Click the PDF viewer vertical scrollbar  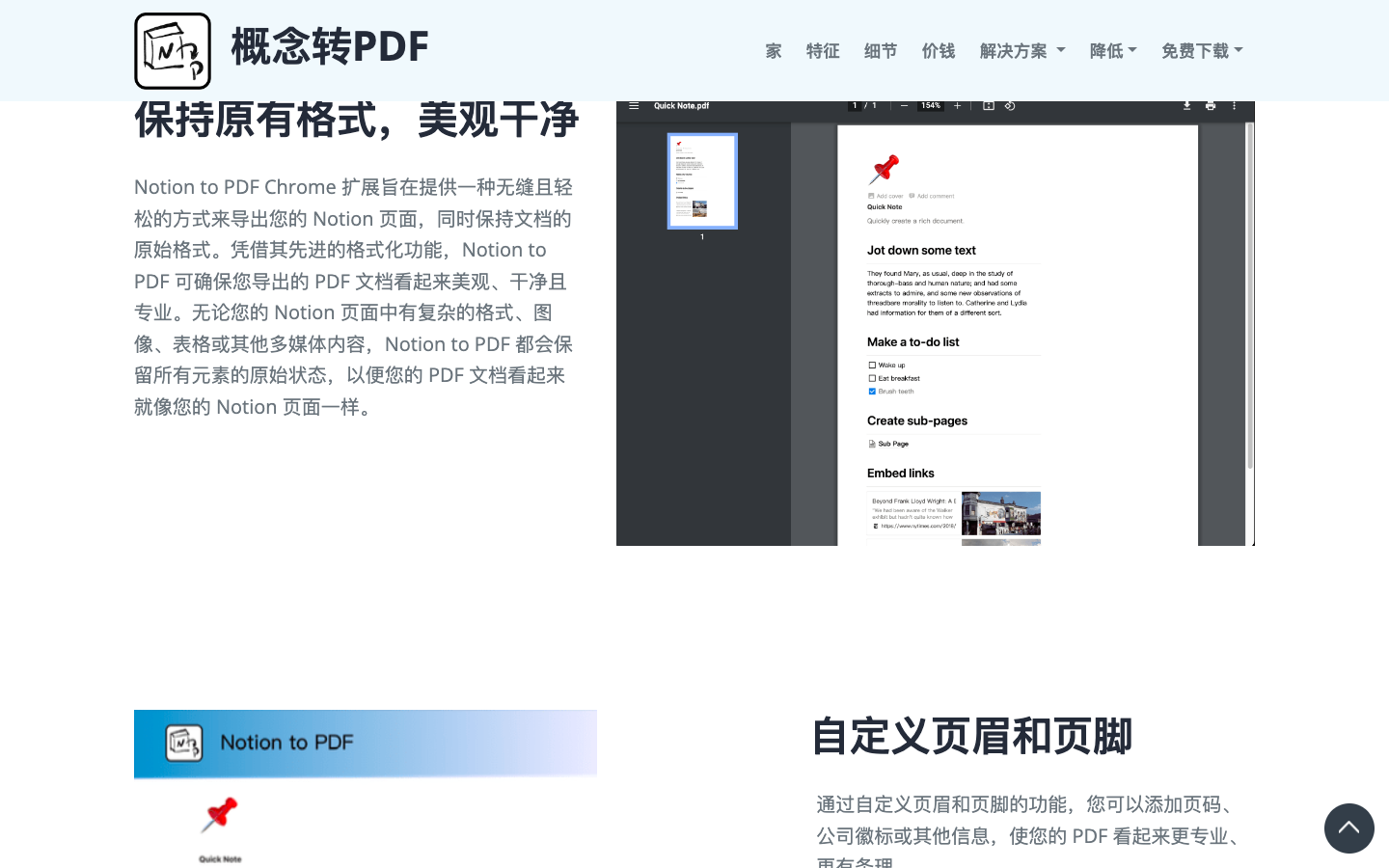click(x=1250, y=297)
